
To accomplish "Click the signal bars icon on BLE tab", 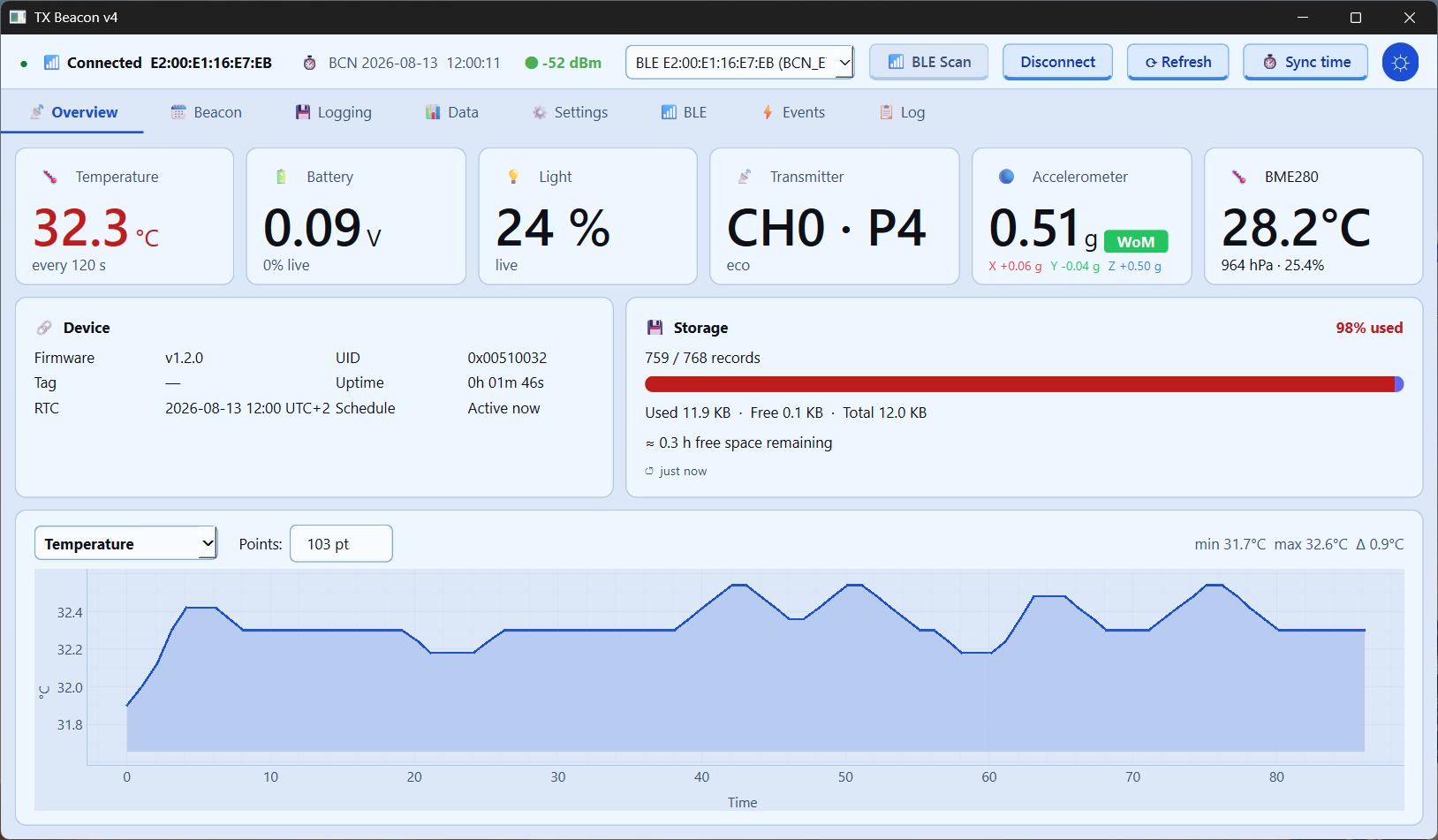I will pyautogui.click(x=669, y=112).
